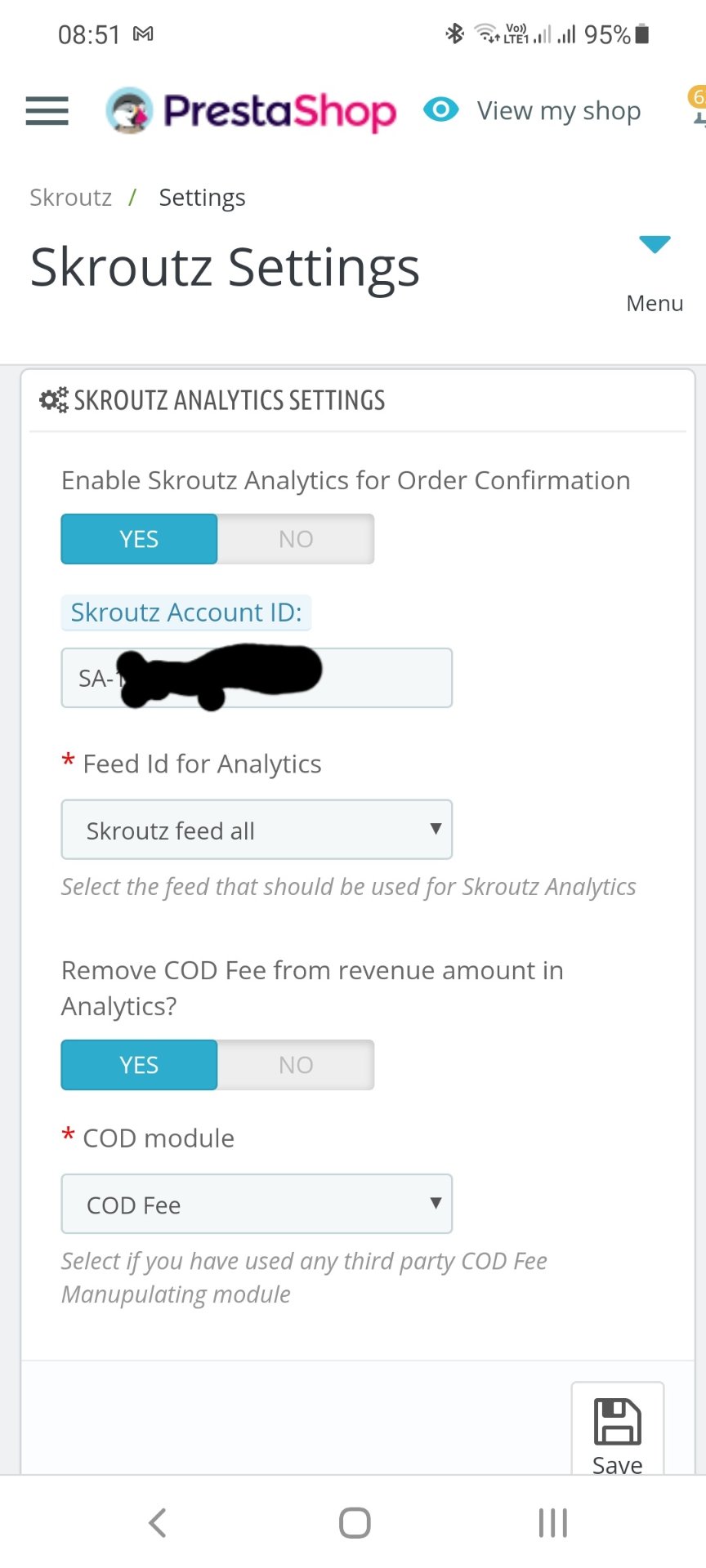
Task: Set Enable Skroutz Analytics to NO
Action: click(296, 539)
